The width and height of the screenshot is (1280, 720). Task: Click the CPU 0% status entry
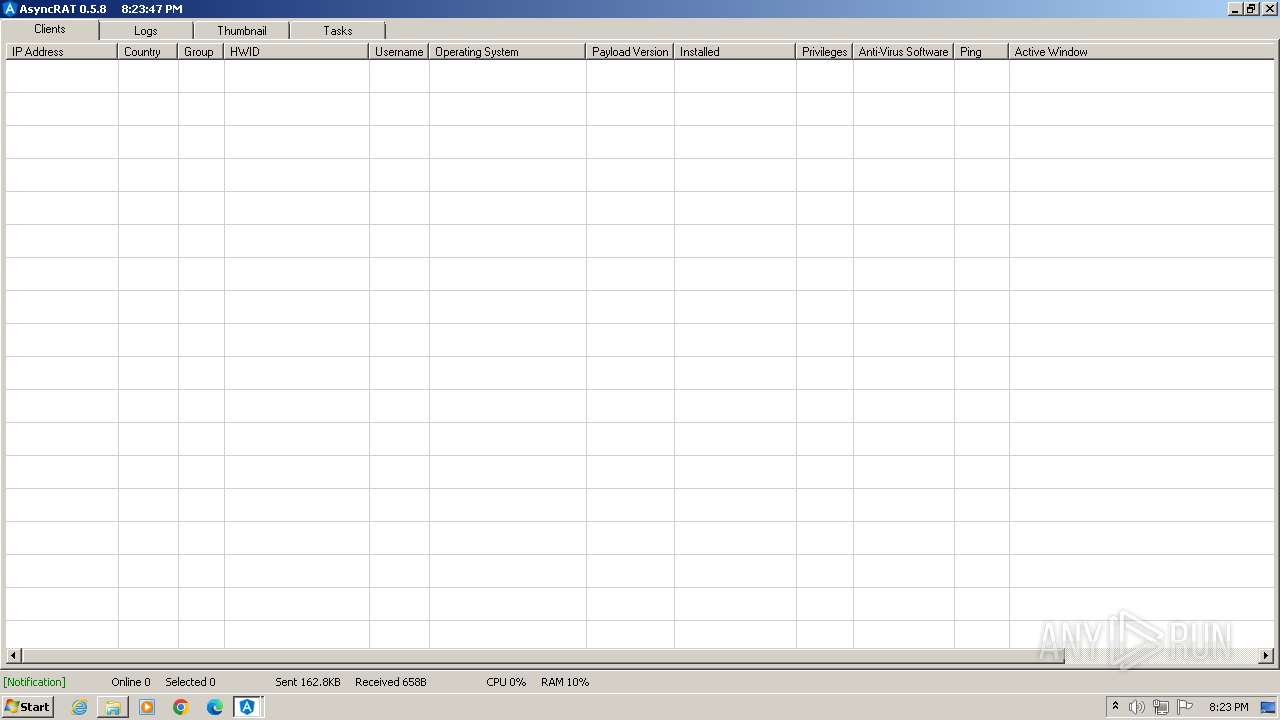coord(506,682)
